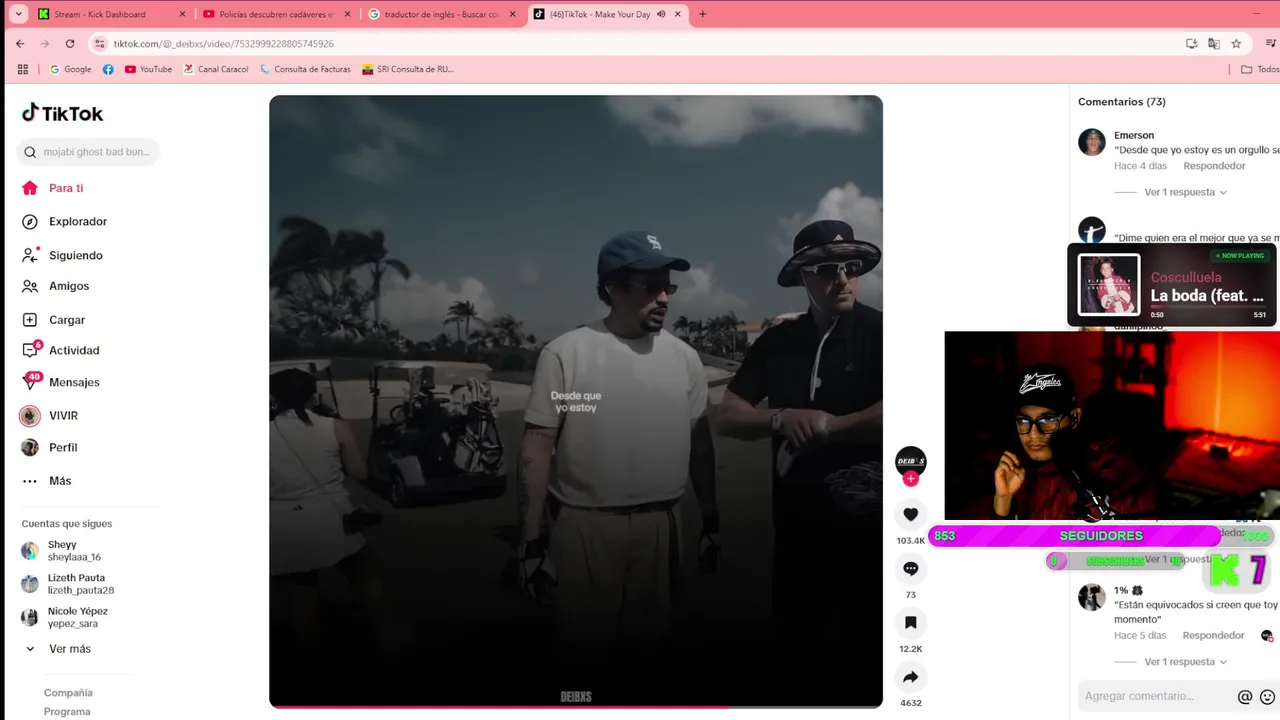Open Emerson's profile picture
Image resolution: width=1280 pixels, height=720 pixels.
click(1092, 142)
